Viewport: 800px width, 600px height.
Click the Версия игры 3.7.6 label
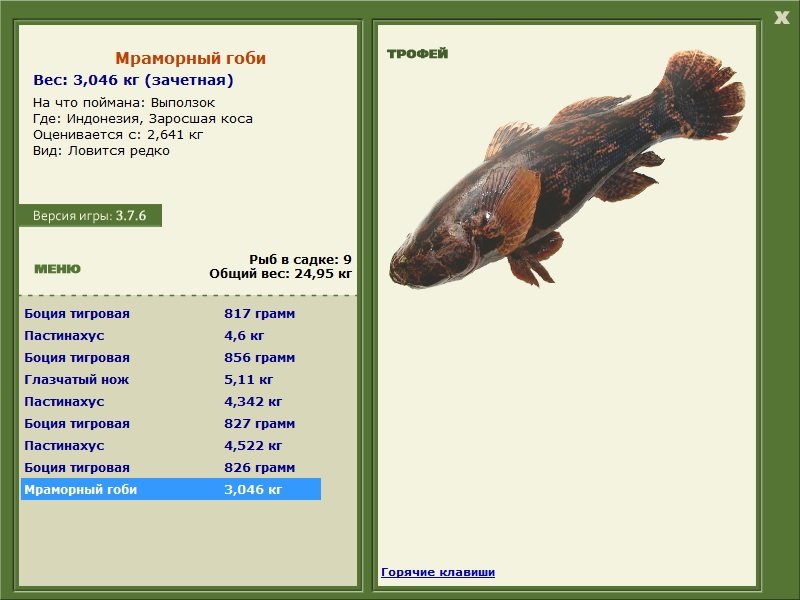tap(90, 216)
